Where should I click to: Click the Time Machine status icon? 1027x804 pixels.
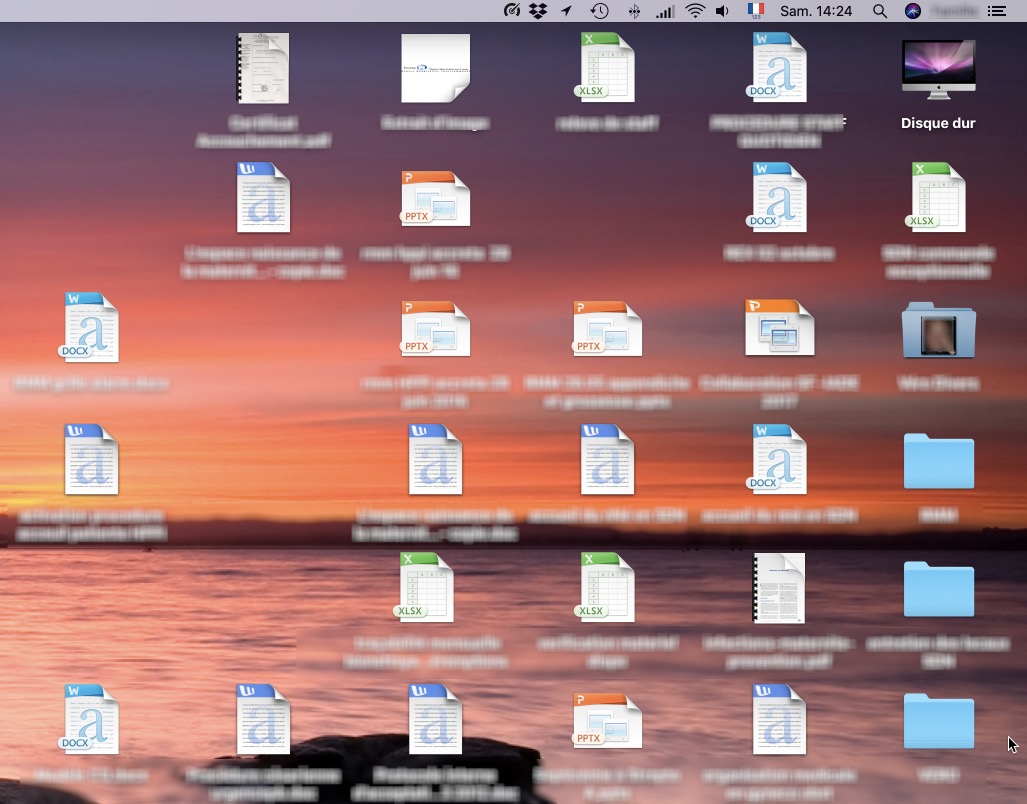(x=599, y=11)
